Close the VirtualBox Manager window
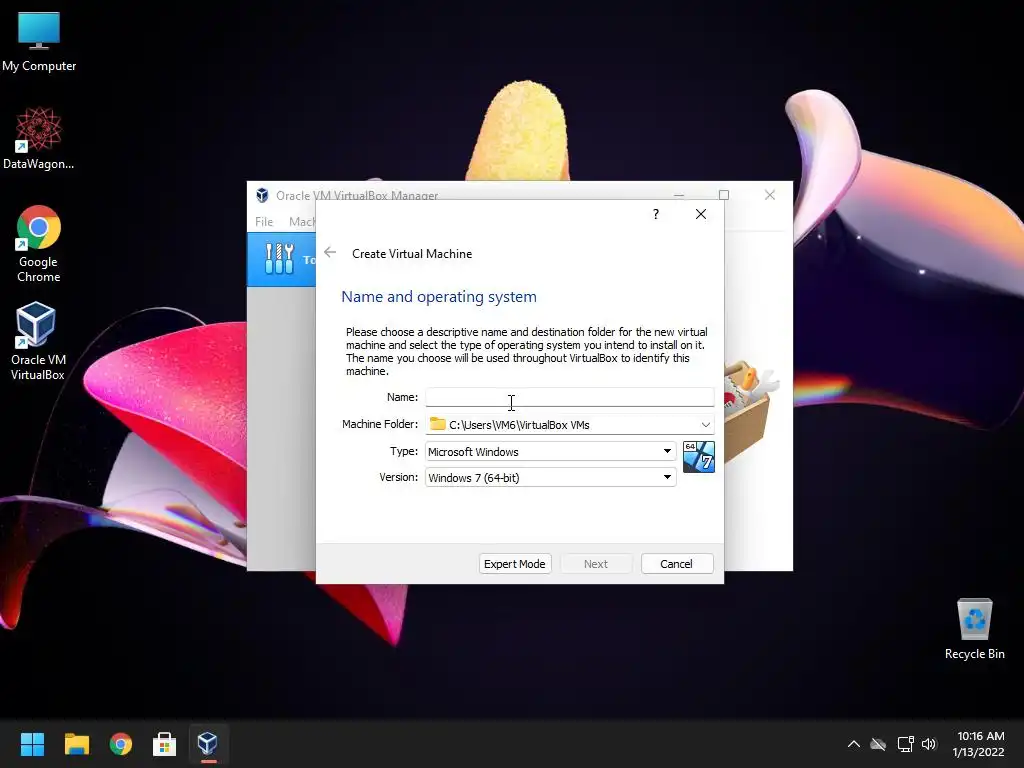This screenshot has width=1024, height=768. click(x=770, y=195)
